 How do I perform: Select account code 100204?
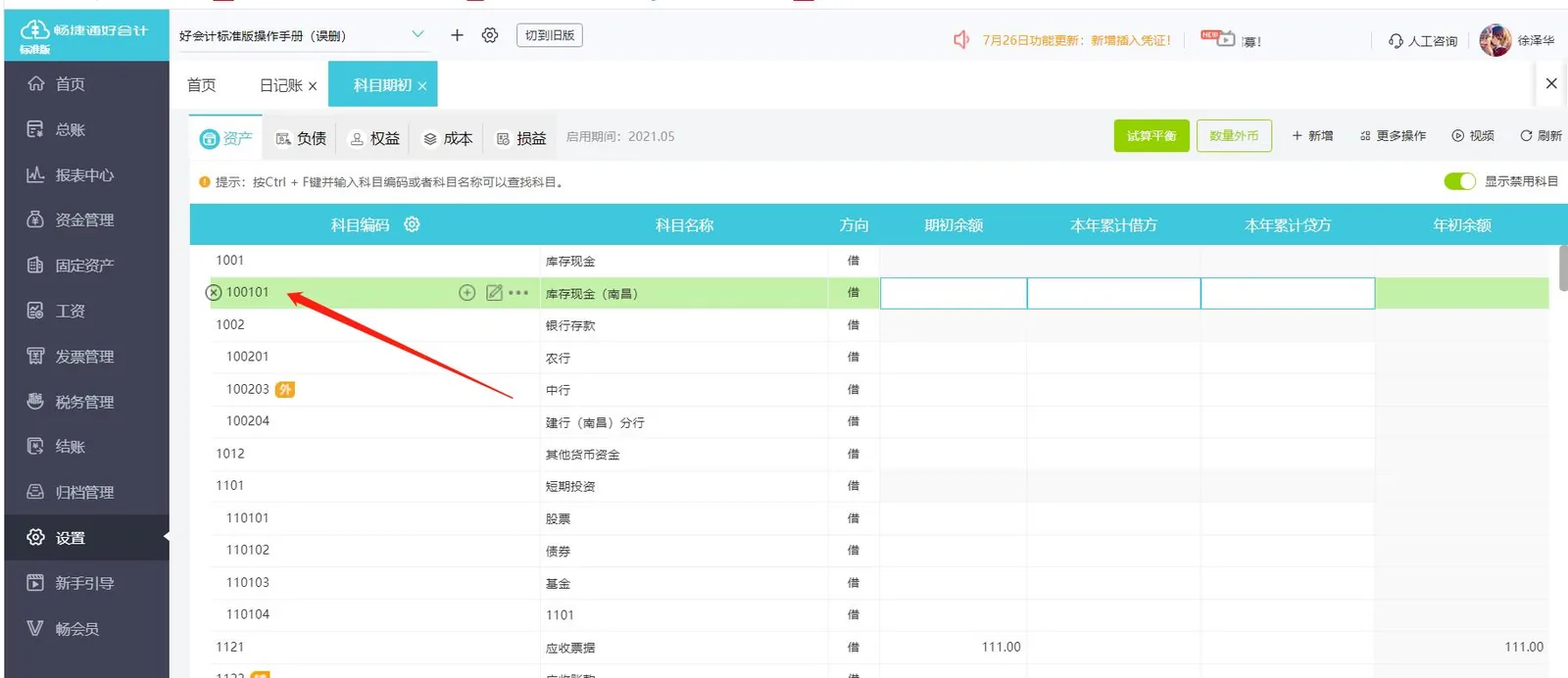[x=248, y=421]
